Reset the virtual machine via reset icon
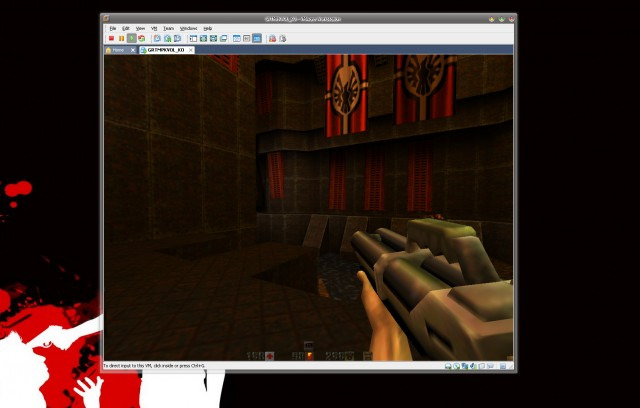Screen dimensions: 640x408 tap(142, 38)
